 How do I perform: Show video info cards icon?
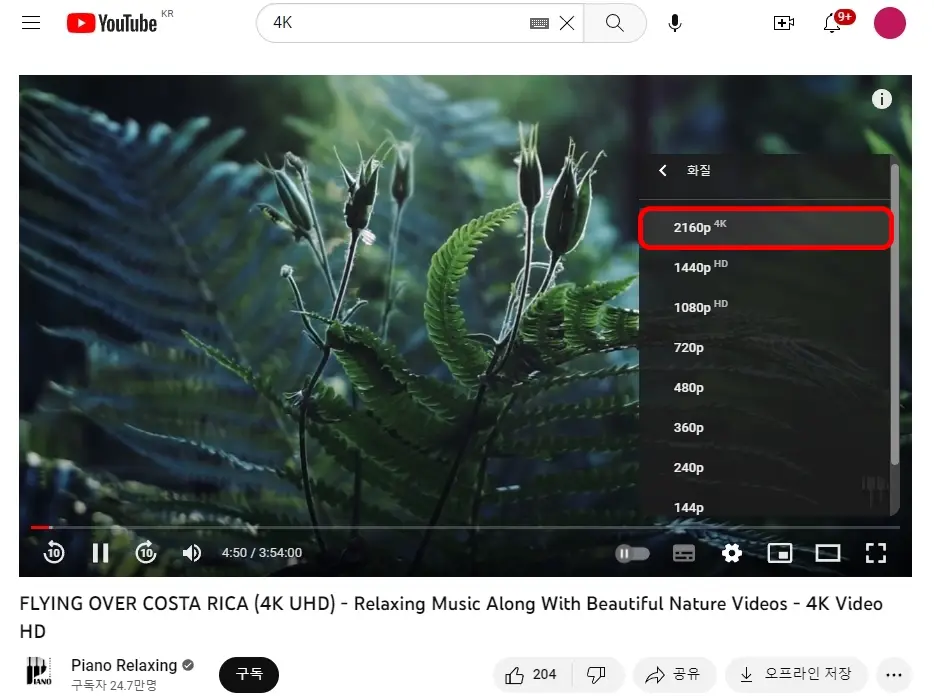pos(882,99)
